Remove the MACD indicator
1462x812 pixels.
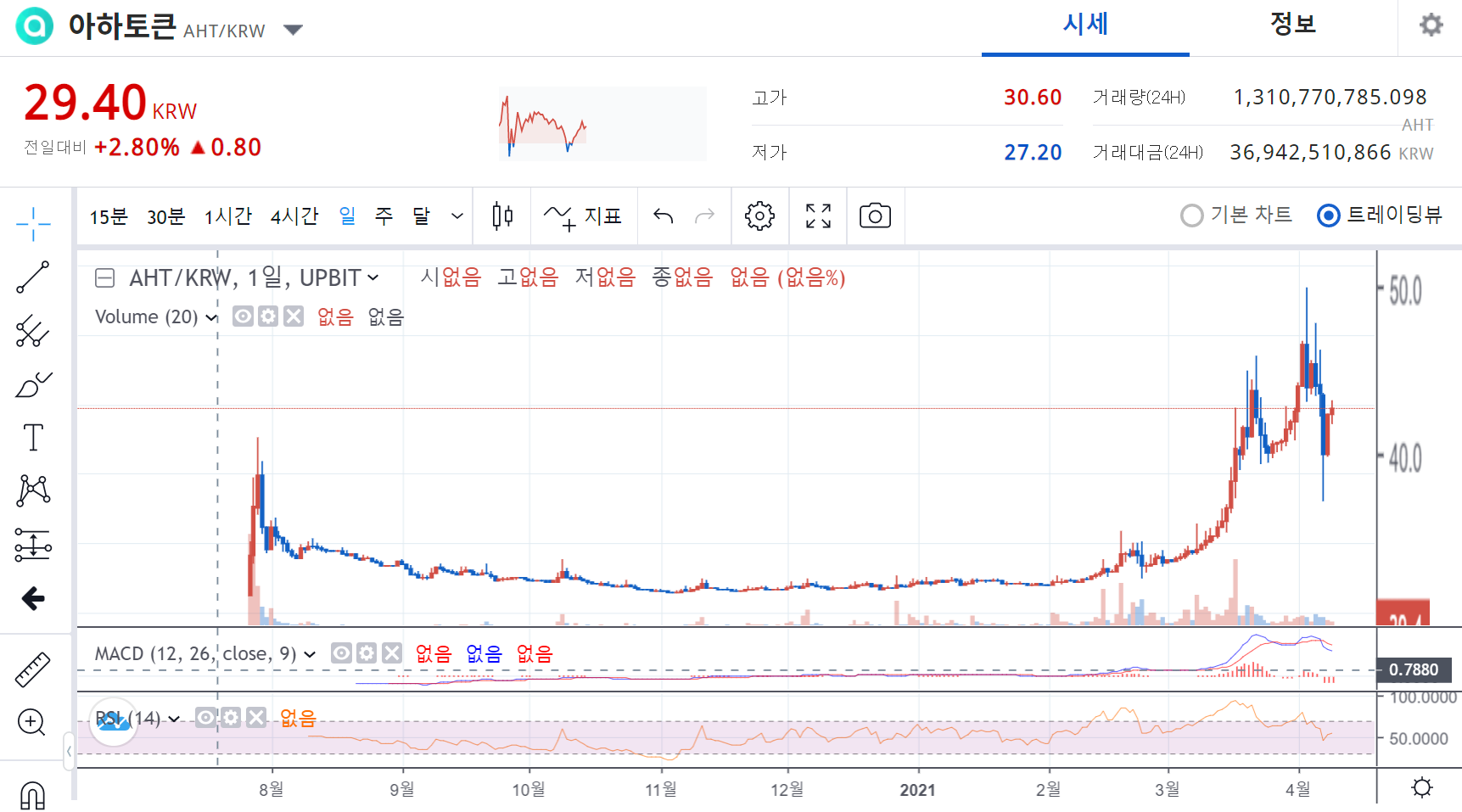tap(392, 652)
